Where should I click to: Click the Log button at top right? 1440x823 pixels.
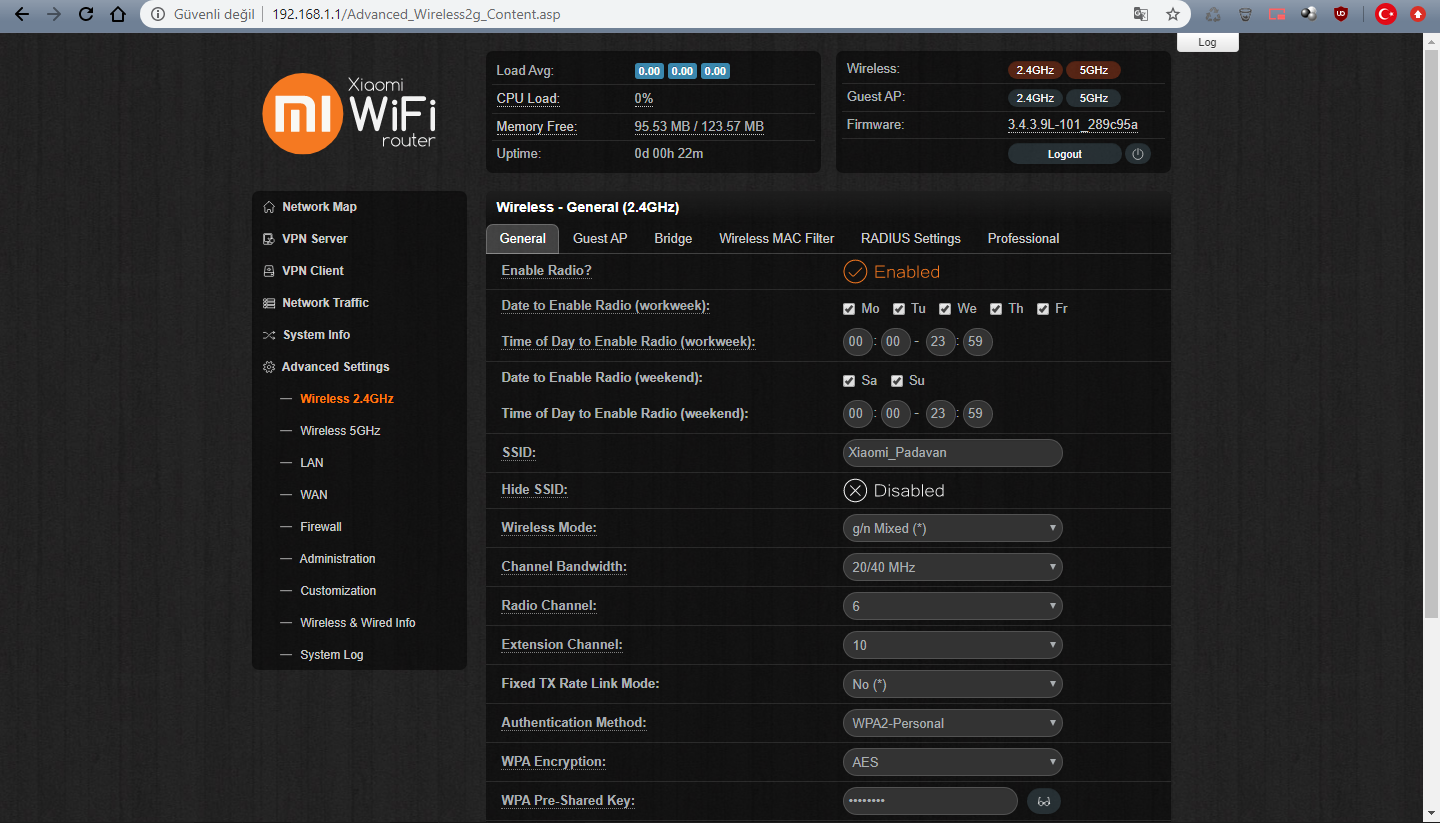coord(1207,42)
